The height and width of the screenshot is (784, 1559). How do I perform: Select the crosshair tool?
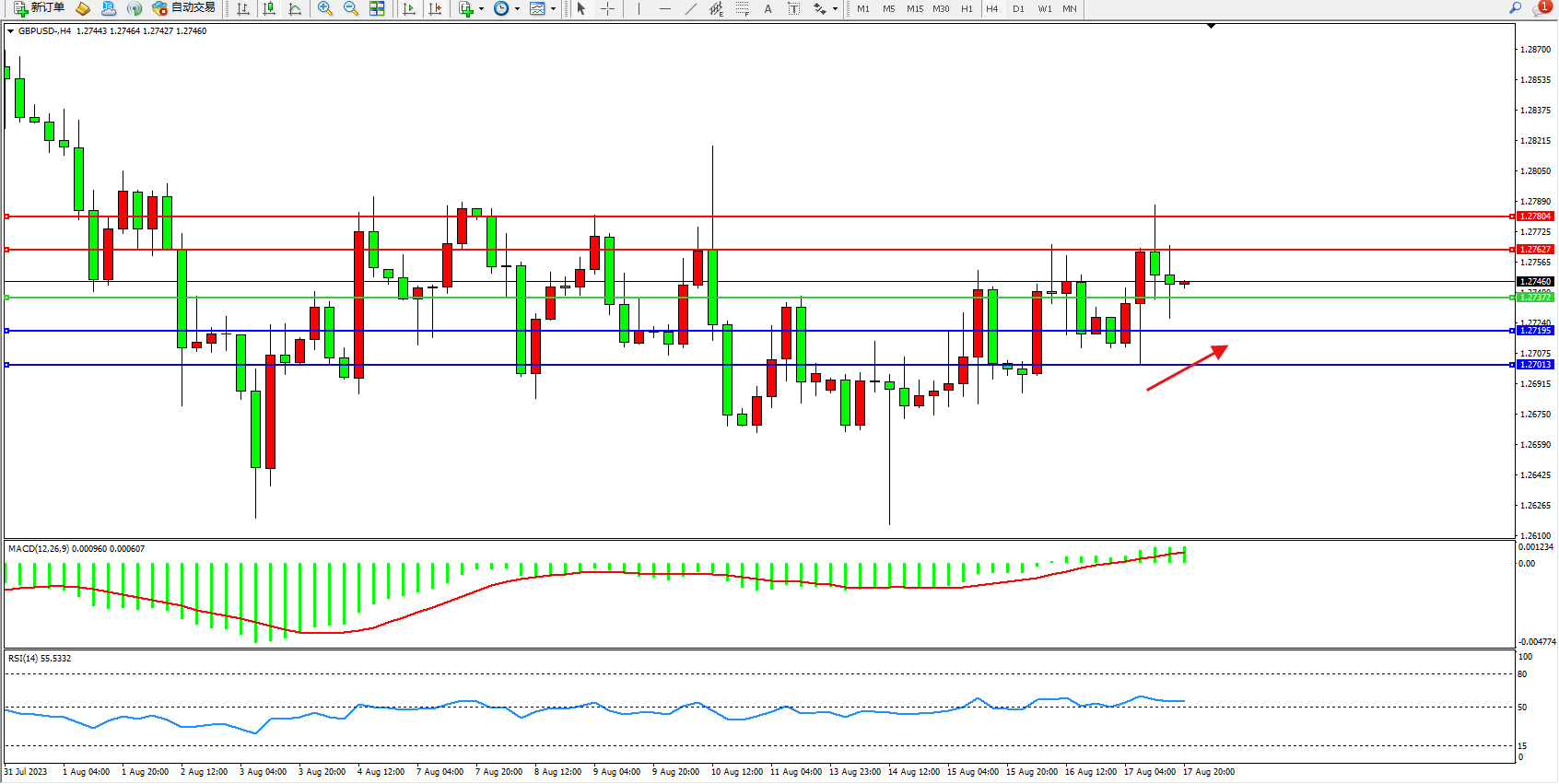[608, 8]
